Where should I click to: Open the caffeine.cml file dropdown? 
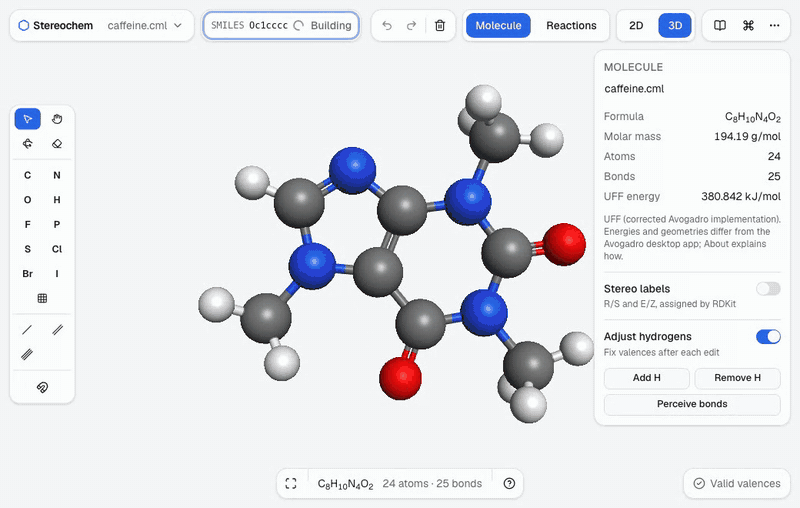click(x=144, y=26)
